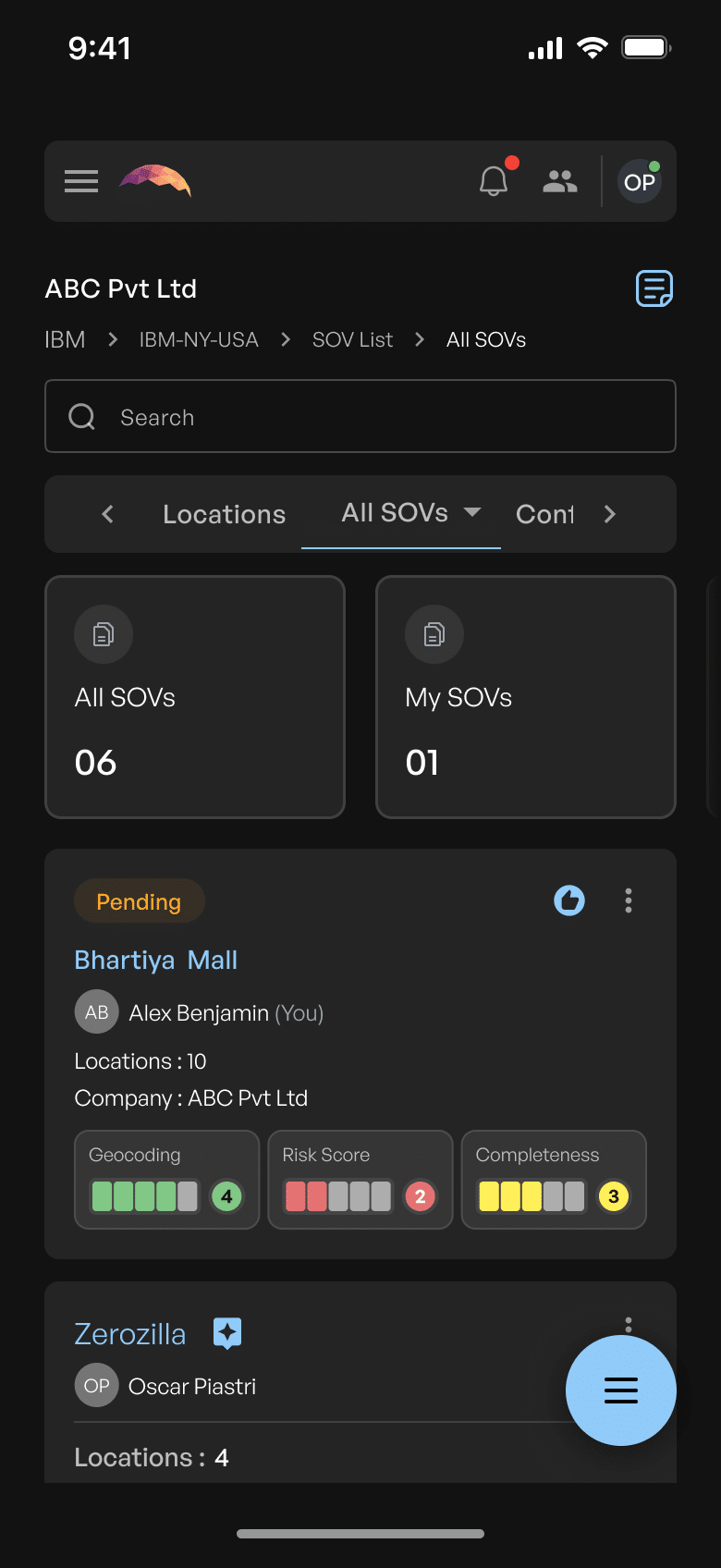Select the My SOVs summary card

tap(526, 697)
